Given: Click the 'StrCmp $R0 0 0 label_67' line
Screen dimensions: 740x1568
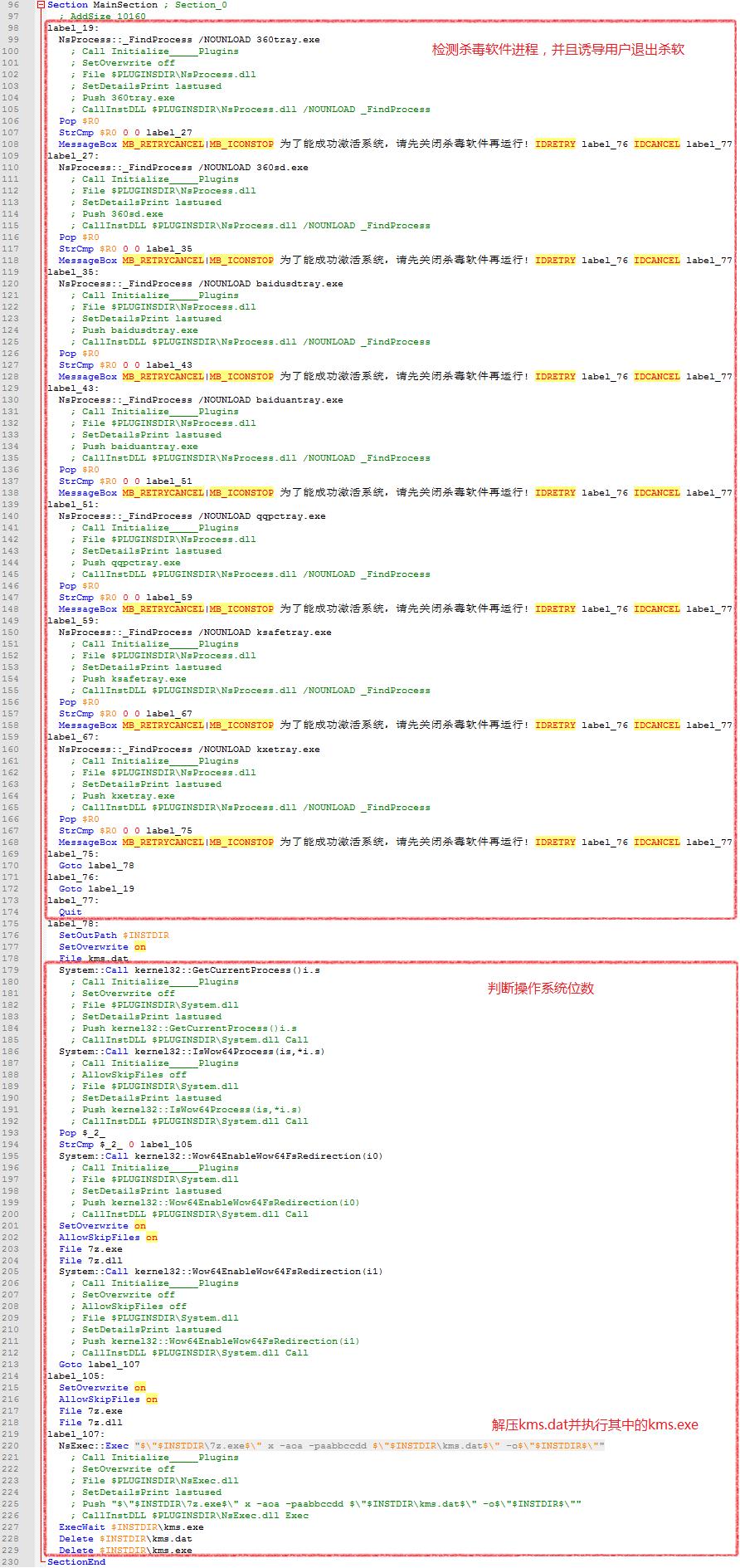Looking at the screenshot, I should (x=125, y=714).
